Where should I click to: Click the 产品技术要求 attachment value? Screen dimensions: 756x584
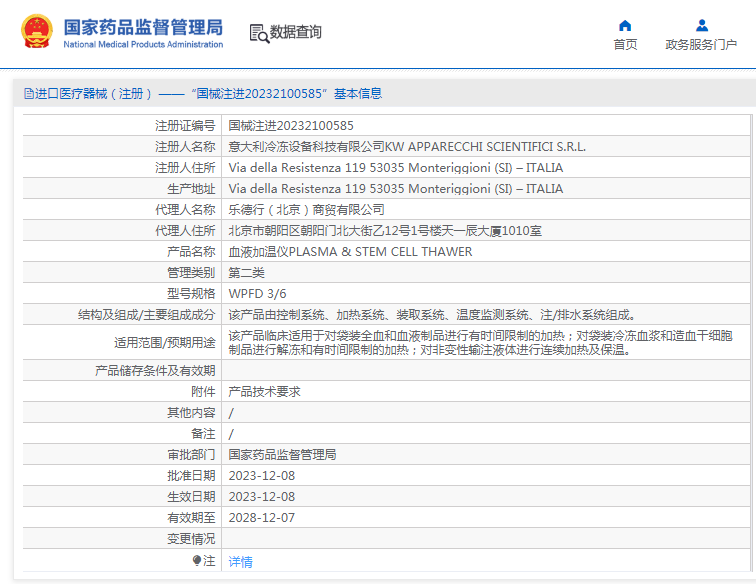tap(264, 392)
